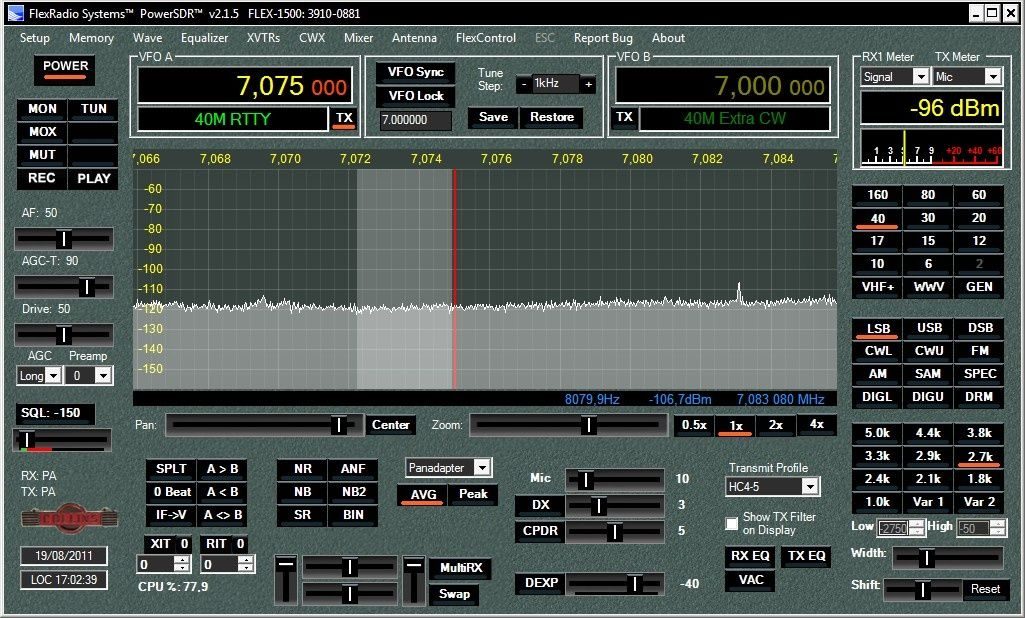Open the FlexControl menu
This screenshot has width=1025, height=618.
click(486, 38)
